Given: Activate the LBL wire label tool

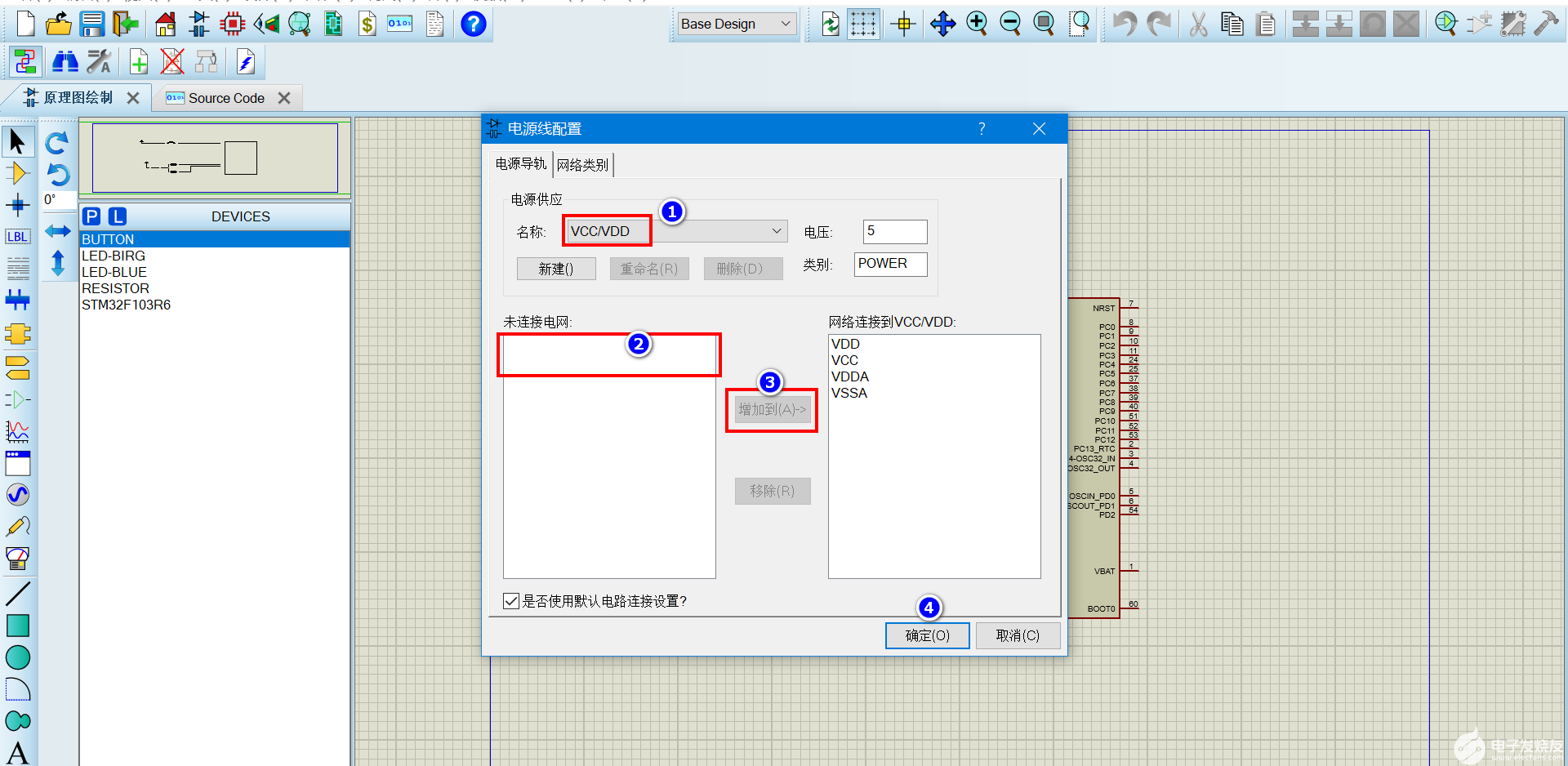Looking at the screenshot, I should click(18, 236).
